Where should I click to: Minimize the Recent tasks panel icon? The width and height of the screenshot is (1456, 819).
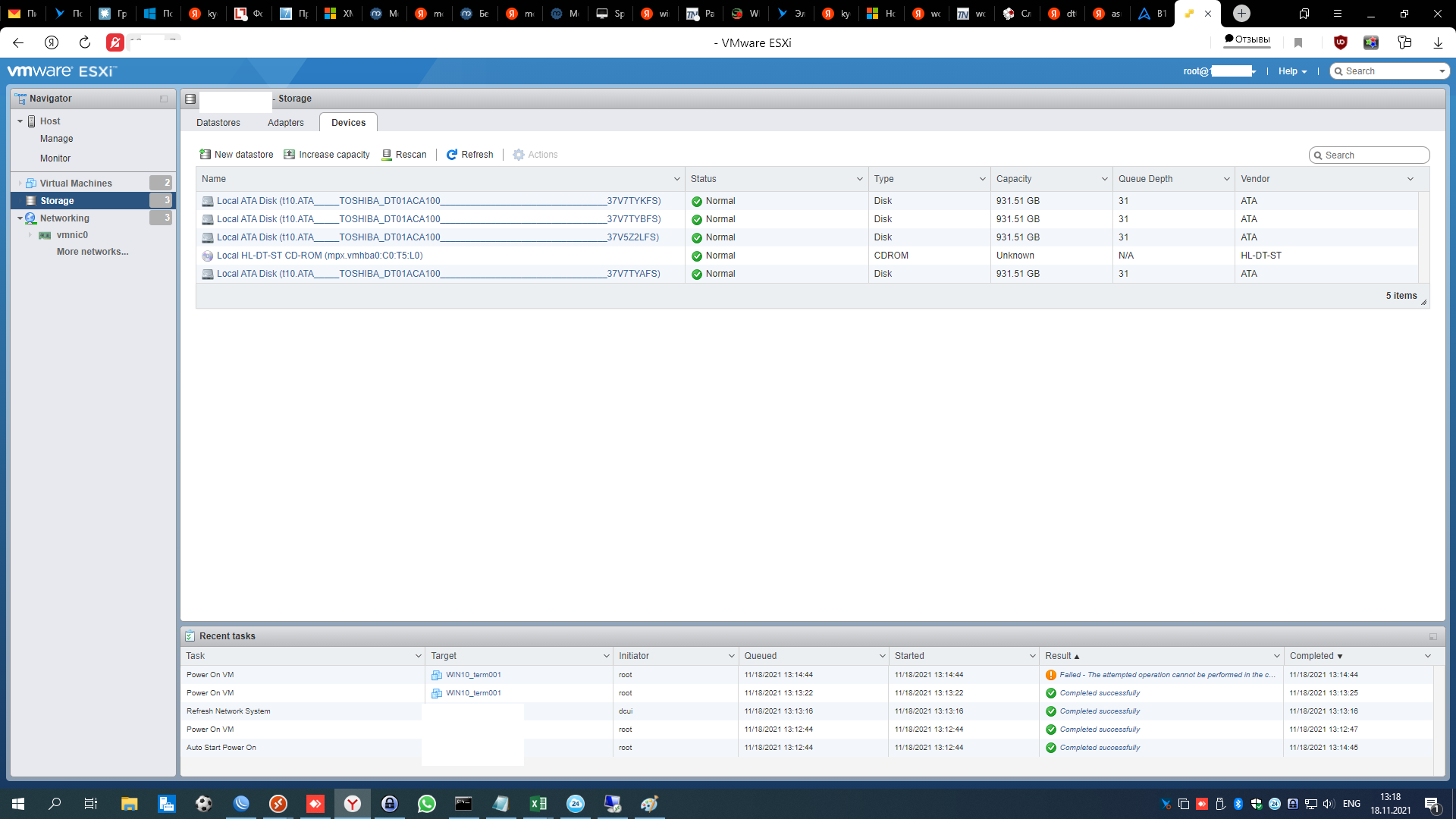1433,637
